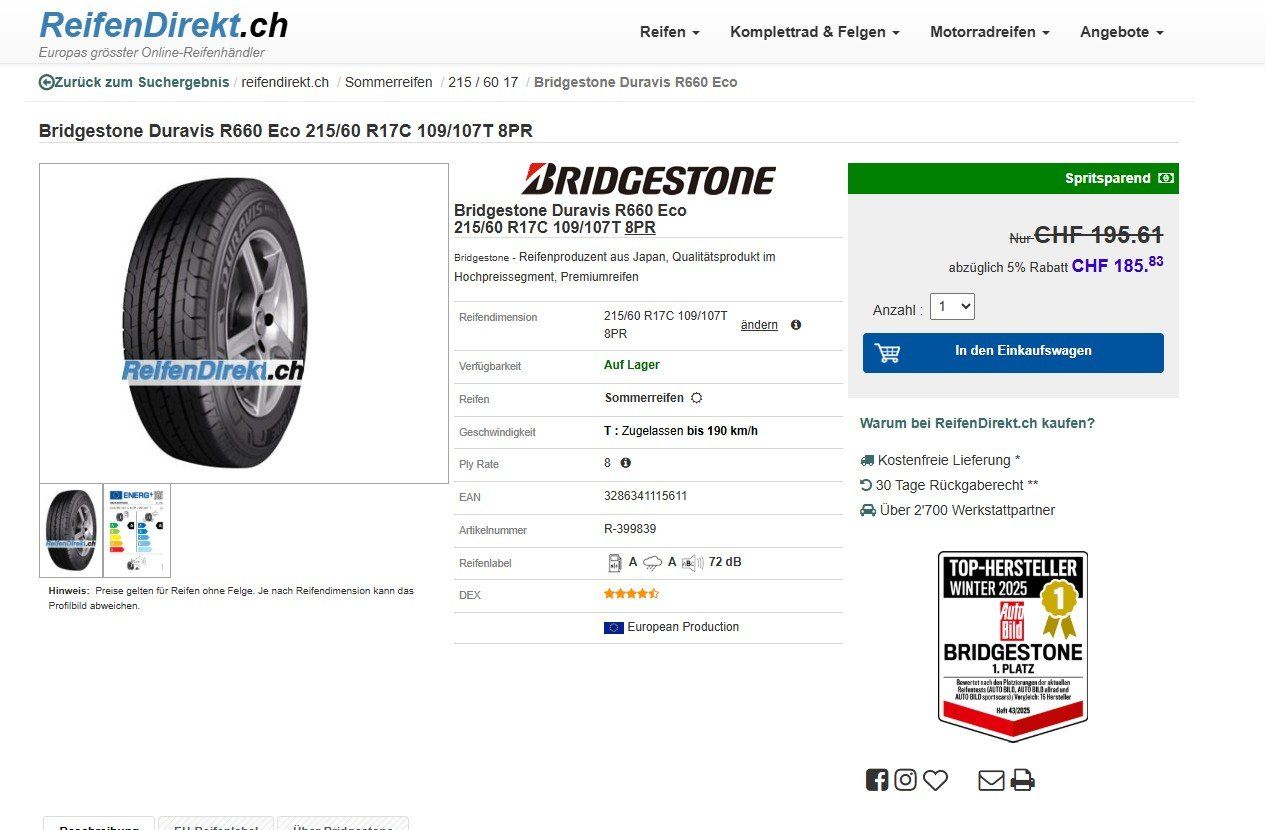Image resolution: width=1265 pixels, height=830 pixels.
Task: Add tyre with In den Einkaufswagen
Action: pos(1013,353)
